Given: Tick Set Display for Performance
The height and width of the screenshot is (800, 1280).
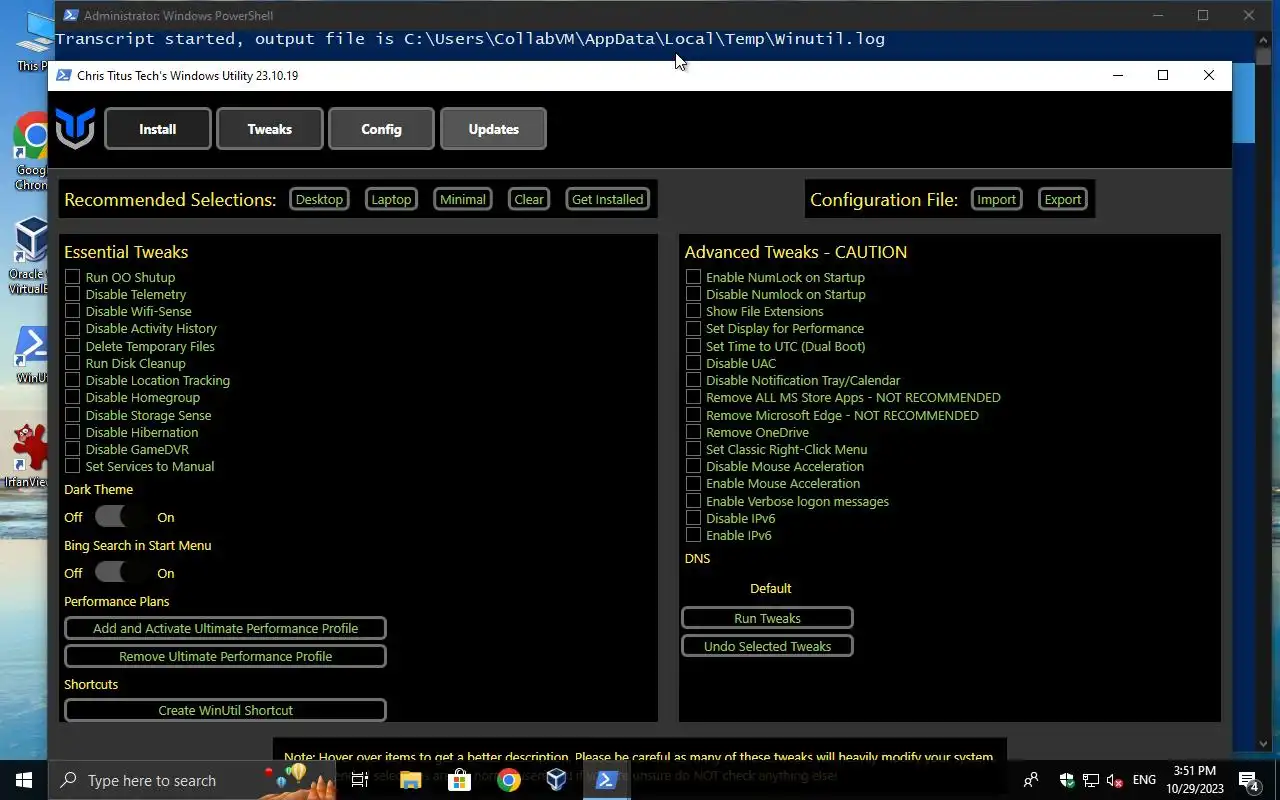Looking at the screenshot, I should pyautogui.click(x=693, y=328).
